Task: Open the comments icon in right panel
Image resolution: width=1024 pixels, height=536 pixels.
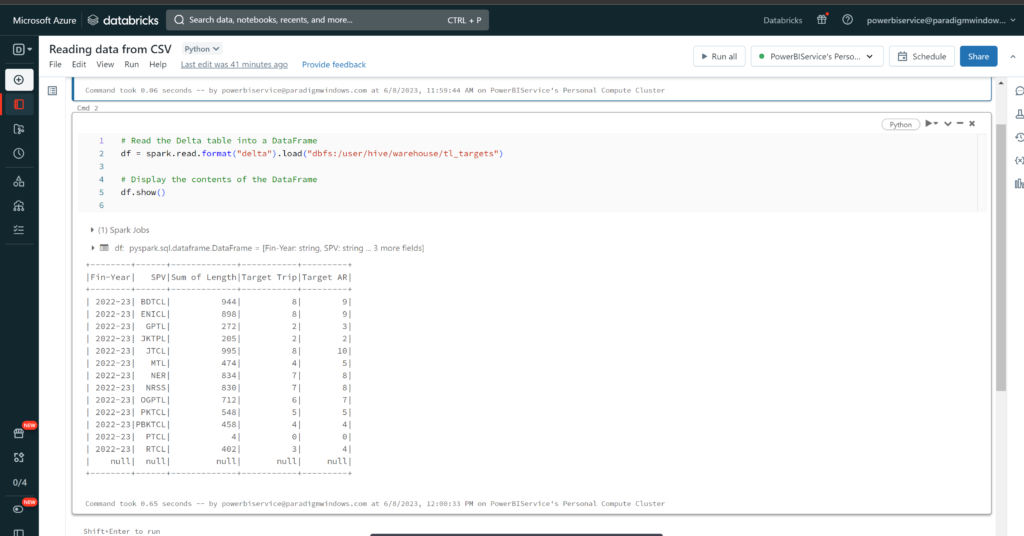Action: (x=1019, y=91)
